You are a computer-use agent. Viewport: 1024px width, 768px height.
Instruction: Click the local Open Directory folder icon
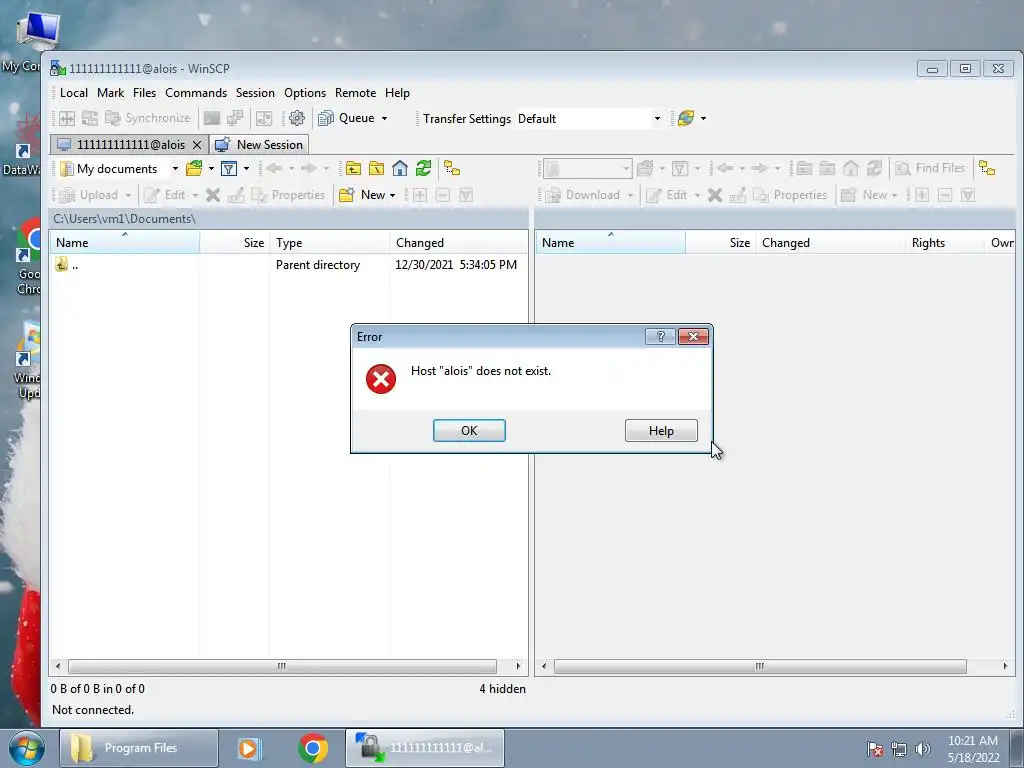pyautogui.click(x=194, y=168)
